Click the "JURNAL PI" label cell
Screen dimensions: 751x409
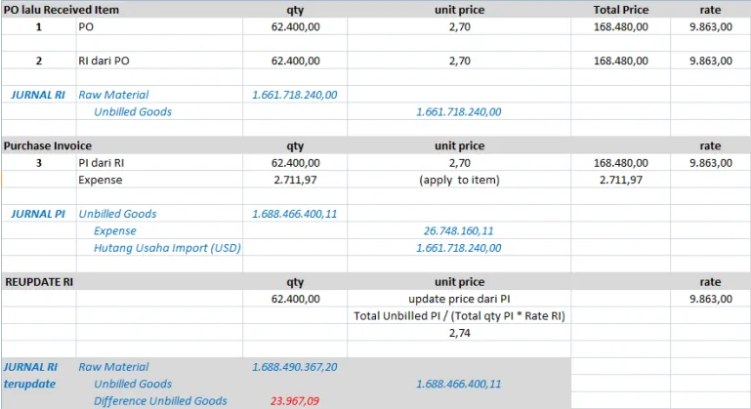(x=39, y=213)
